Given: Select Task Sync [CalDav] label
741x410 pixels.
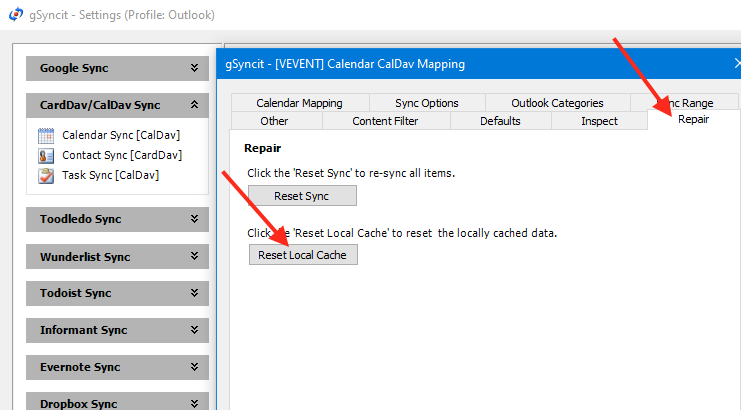Looking at the screenshot, I should pyautogui.click(x=111, y=175).
